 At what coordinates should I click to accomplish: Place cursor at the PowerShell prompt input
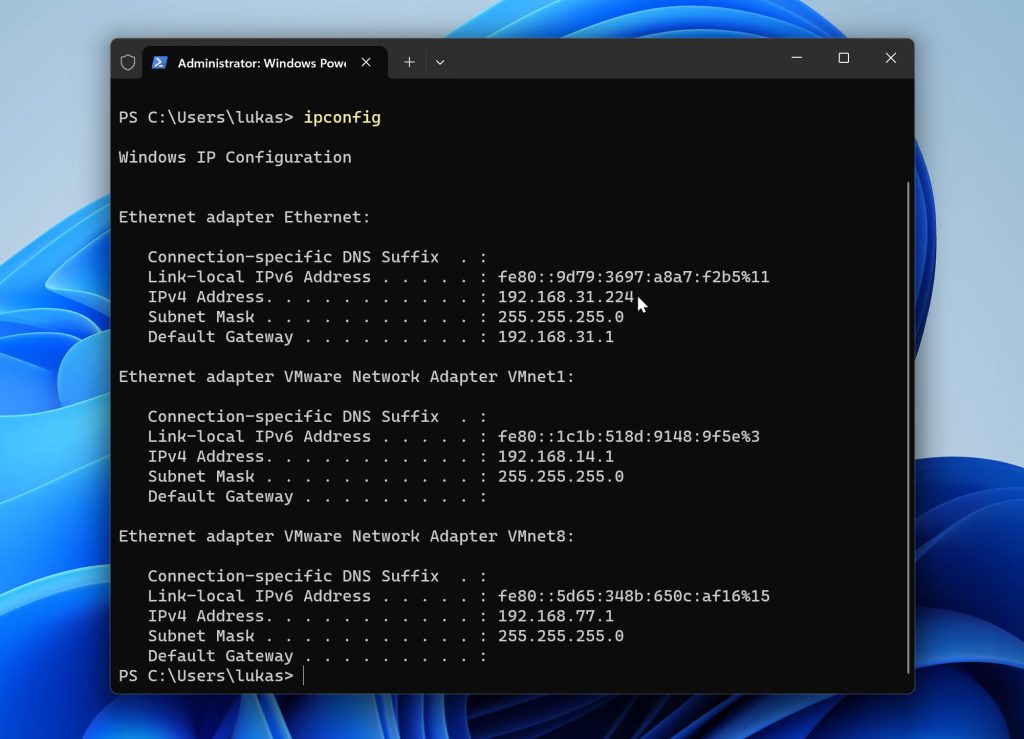(303, 676)
